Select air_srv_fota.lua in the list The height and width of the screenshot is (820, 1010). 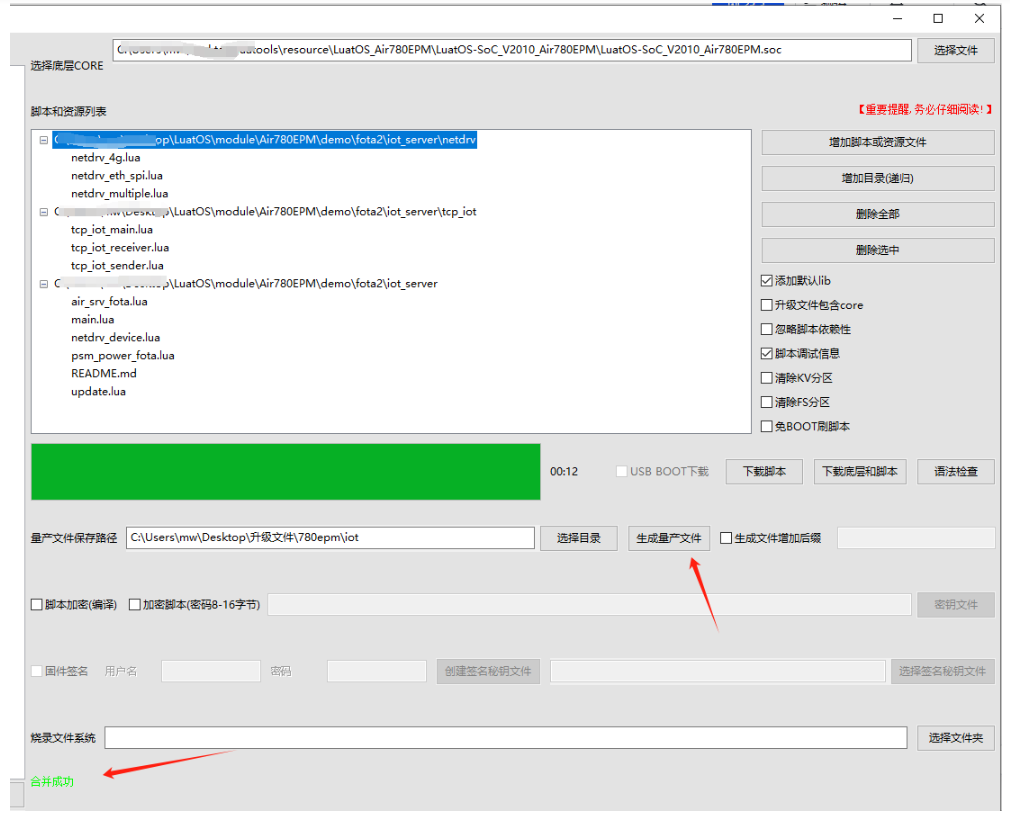(x=109, y=301)
